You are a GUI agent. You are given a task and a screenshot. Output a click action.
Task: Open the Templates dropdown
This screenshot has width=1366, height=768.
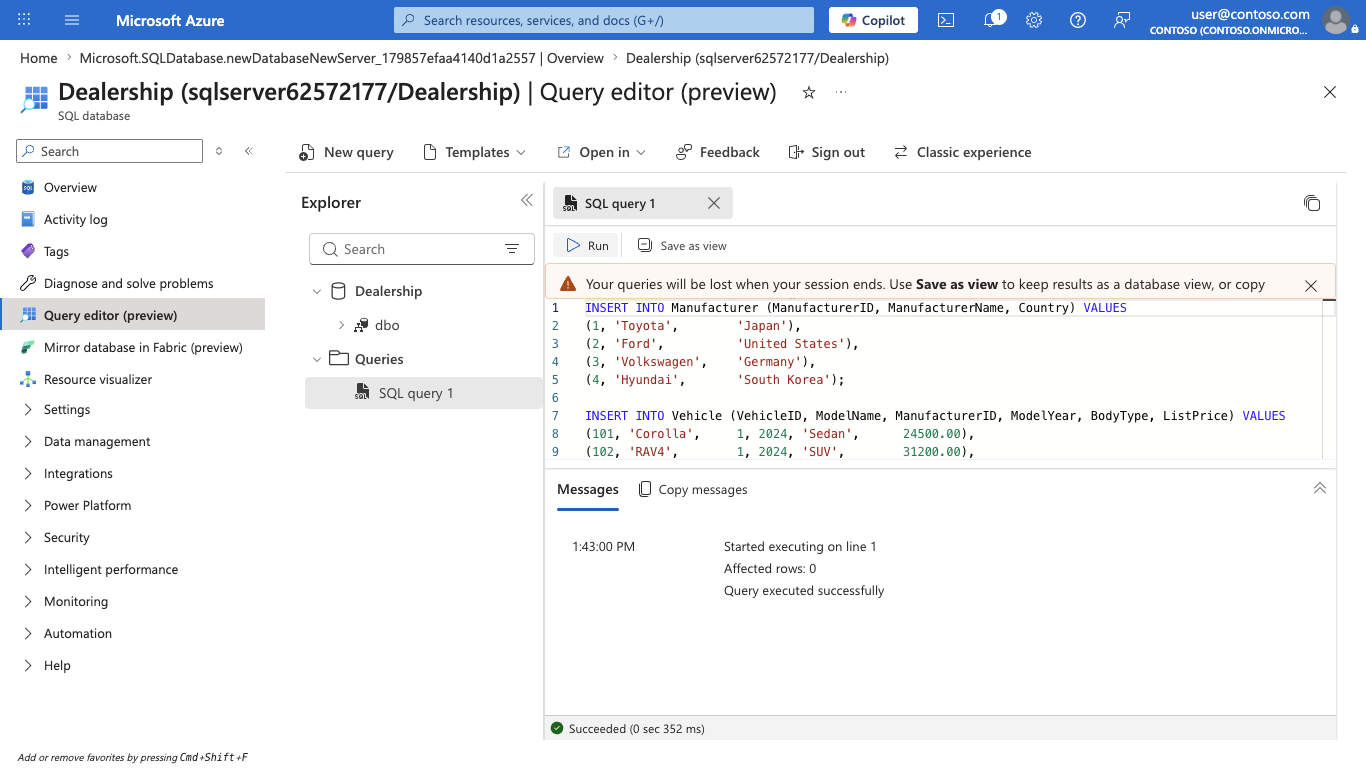tap(474, 152)
